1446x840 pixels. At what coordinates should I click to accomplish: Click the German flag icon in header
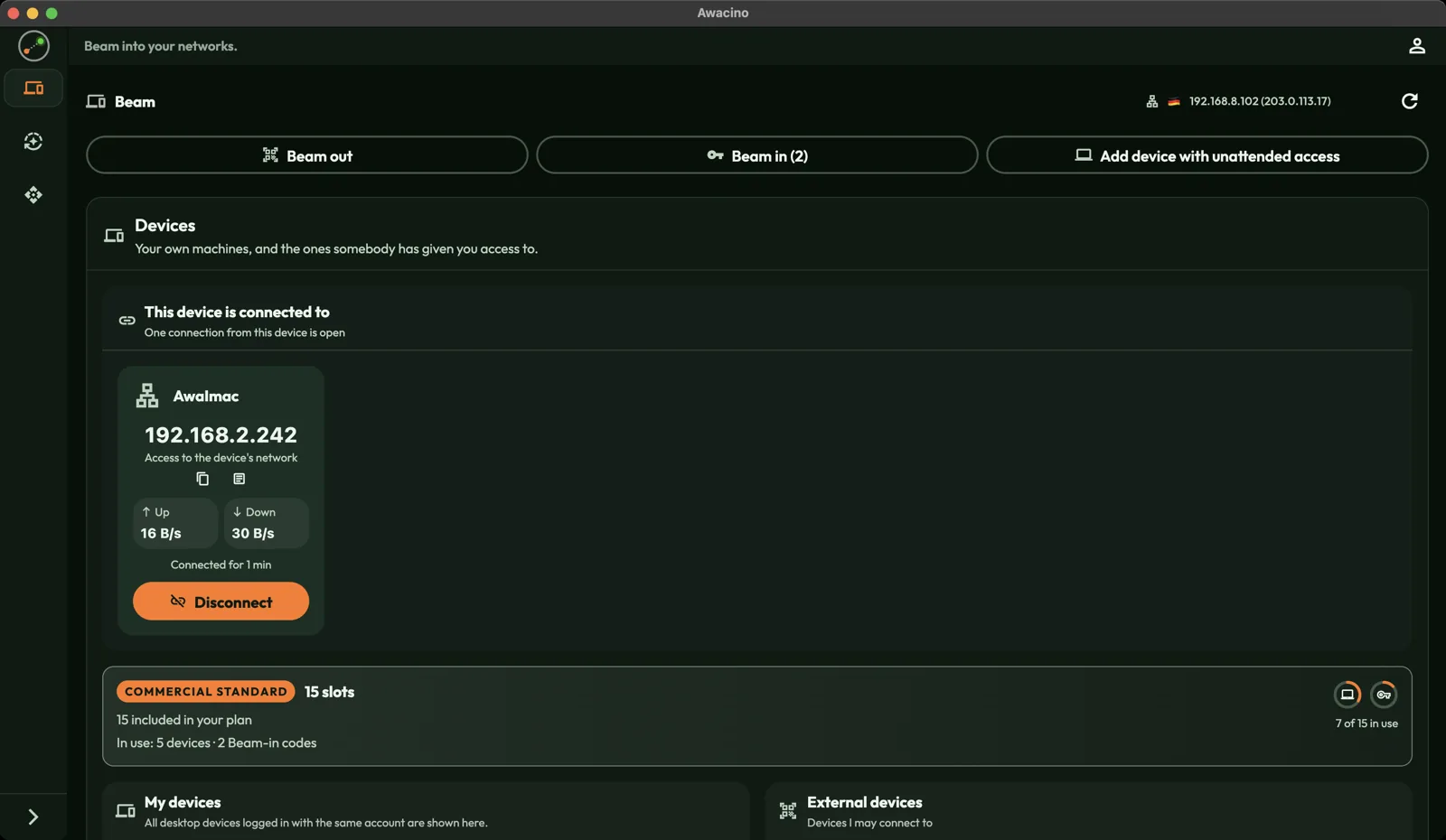click(1173, 102)
